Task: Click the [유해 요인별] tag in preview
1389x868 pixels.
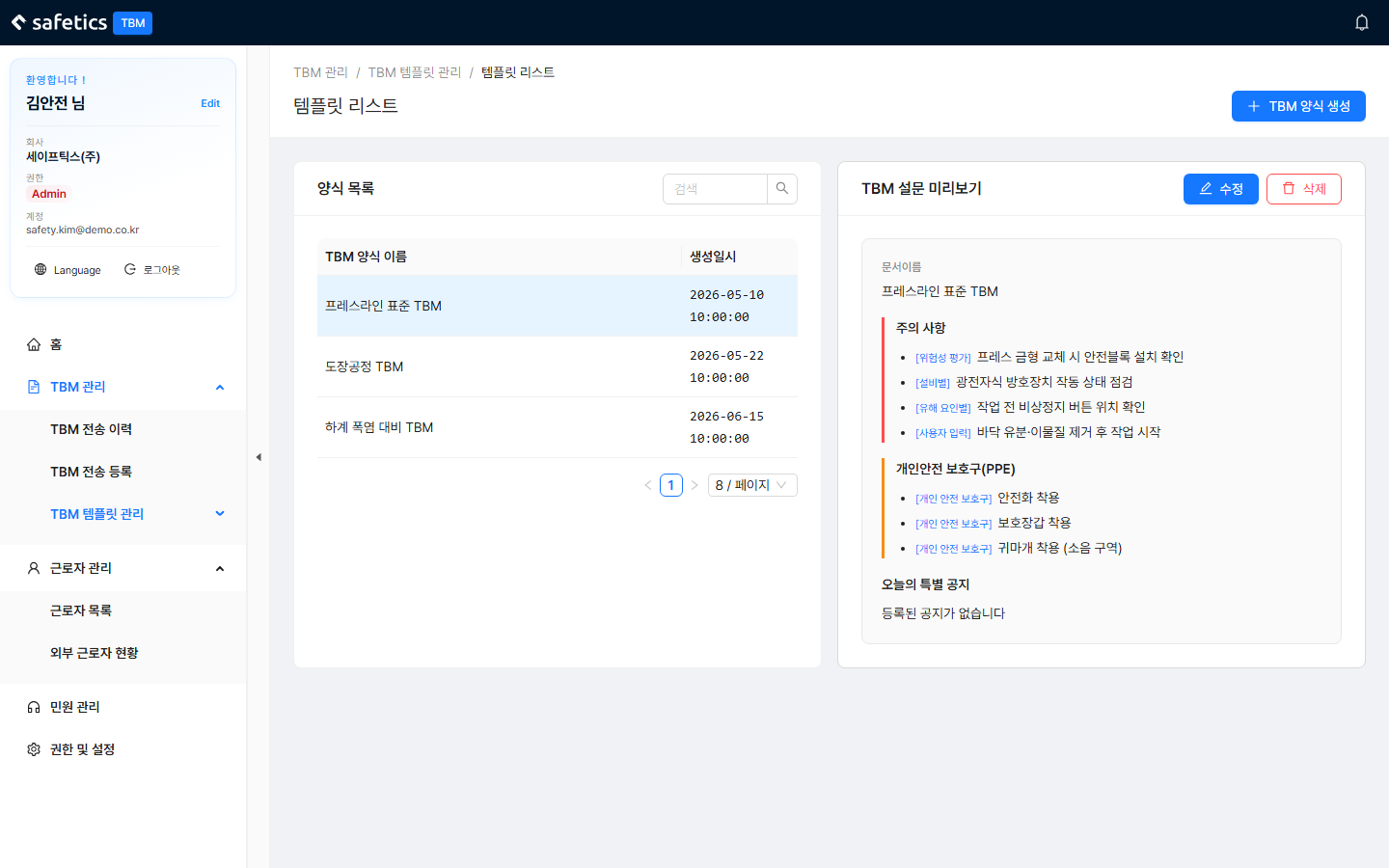Action: coord(943,408)
